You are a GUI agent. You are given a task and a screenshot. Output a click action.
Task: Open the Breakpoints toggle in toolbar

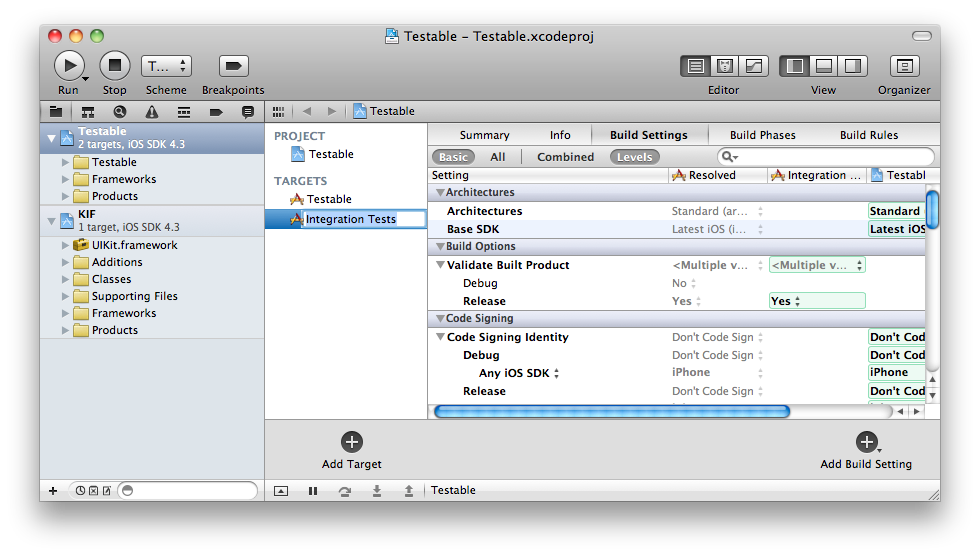click(x=233, y=66)
